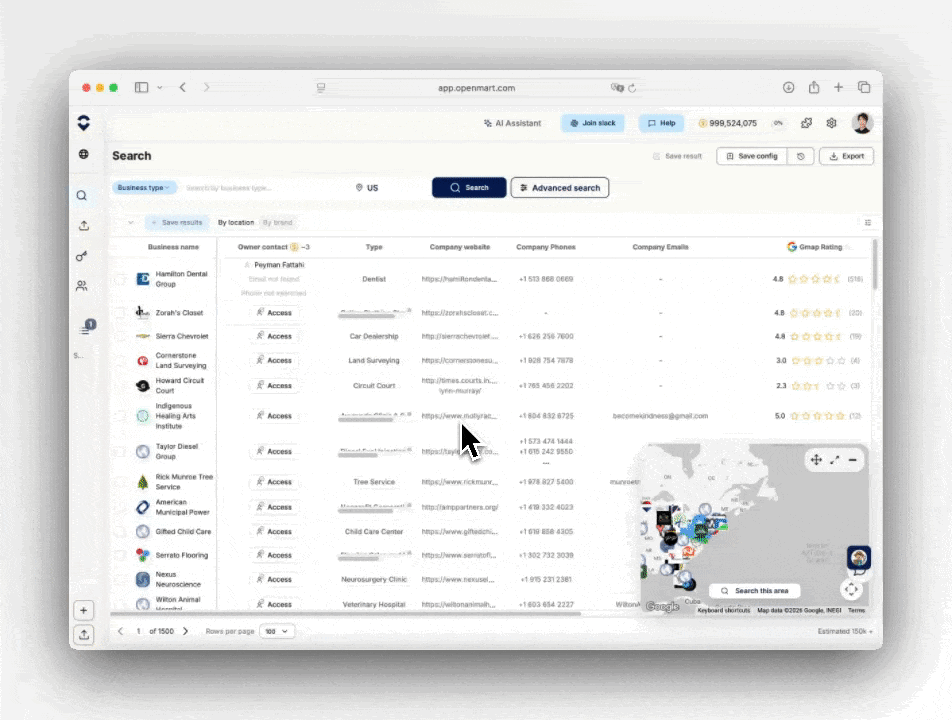Open the upload icon in the sidebar
This screenshot has width=952, height=720.
(84, 225)
